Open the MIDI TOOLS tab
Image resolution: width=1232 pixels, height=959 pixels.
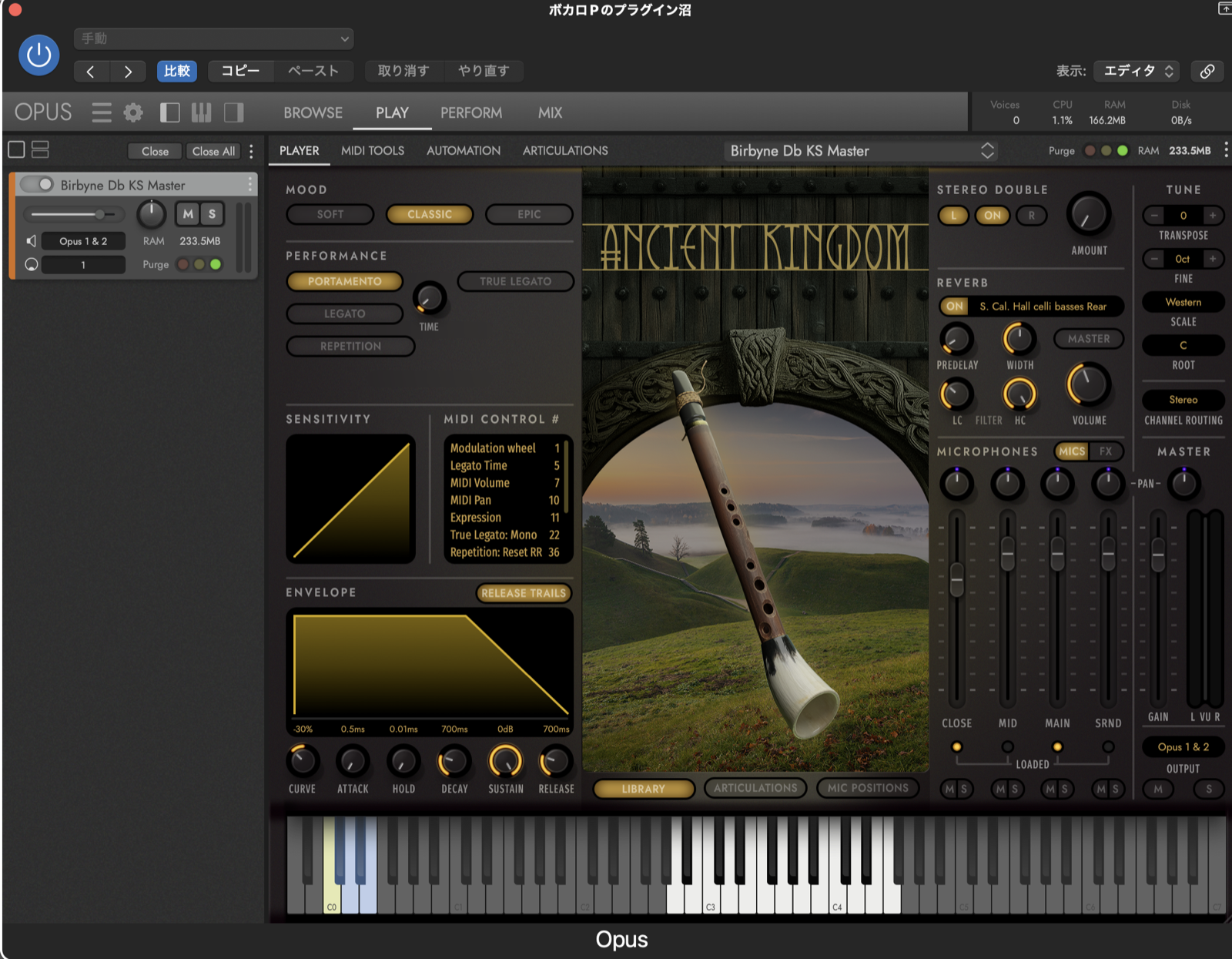pos(373,150)
